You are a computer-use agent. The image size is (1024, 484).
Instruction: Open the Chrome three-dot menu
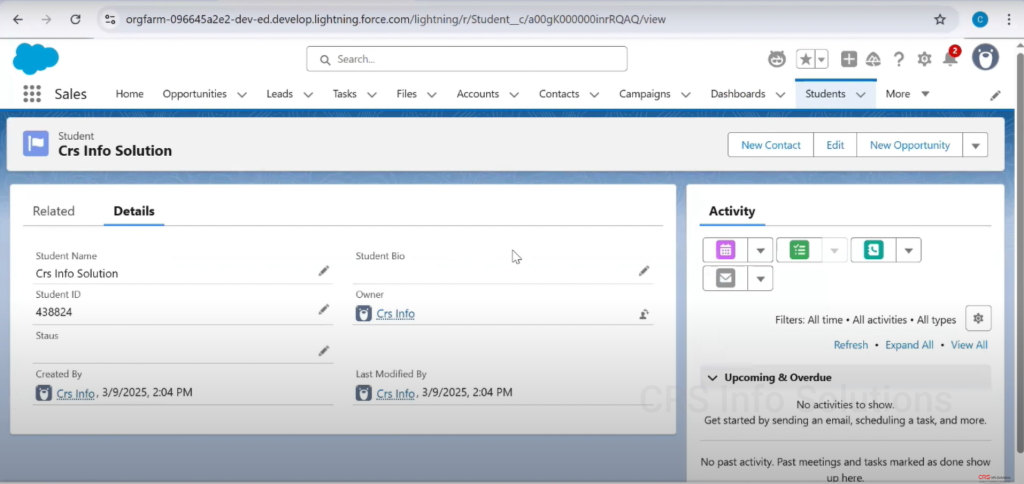pos(1009,20)
